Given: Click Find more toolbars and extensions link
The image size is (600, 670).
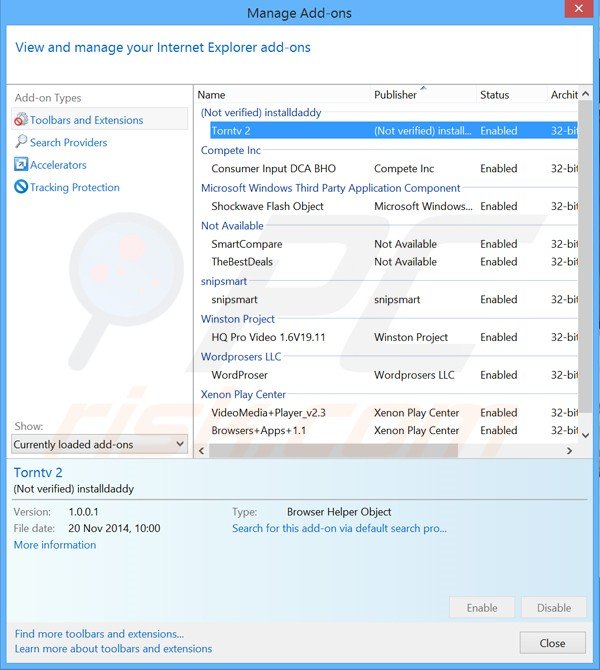Looking at the screenshot, I should [x=99, y=634].
